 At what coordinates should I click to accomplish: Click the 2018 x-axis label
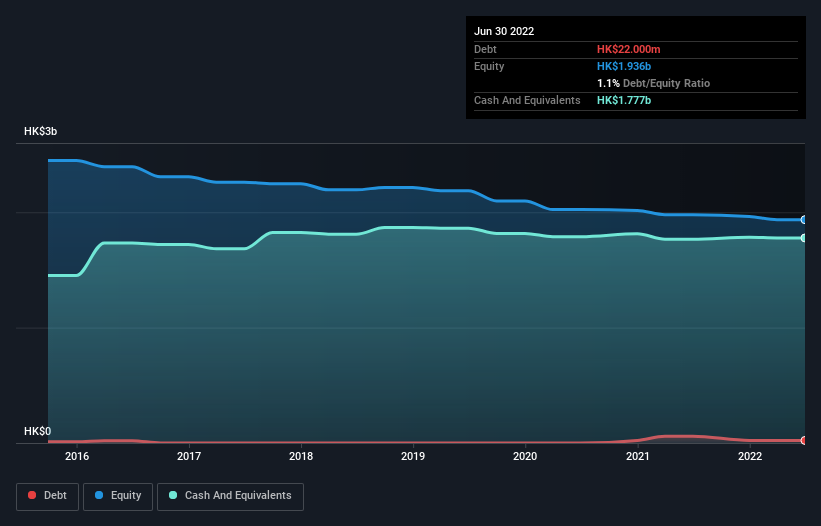coord(301,456)
